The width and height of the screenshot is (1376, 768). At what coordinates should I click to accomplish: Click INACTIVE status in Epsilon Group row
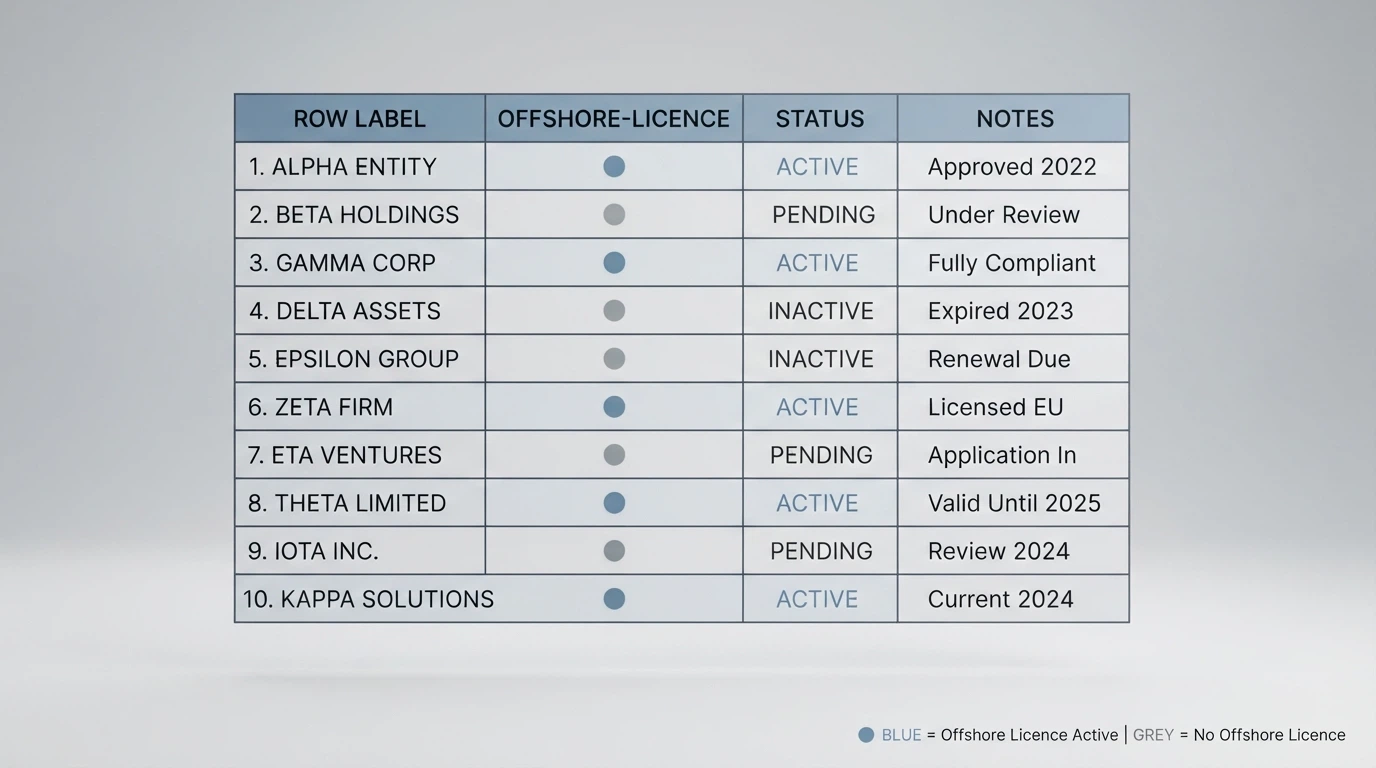pyautogui.click(x=821, y=359)
